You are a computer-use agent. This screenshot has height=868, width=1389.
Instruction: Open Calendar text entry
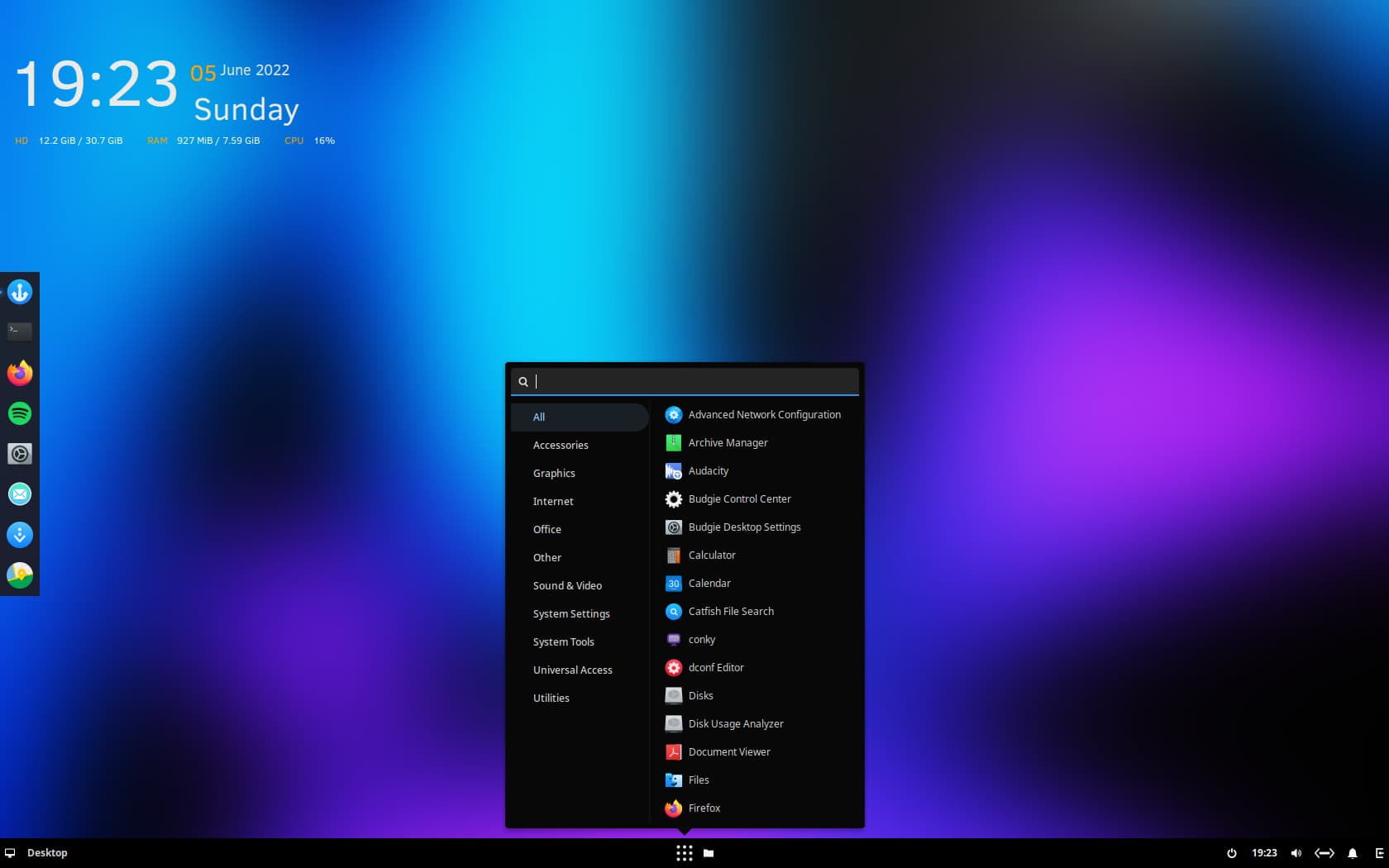point(709,584)
